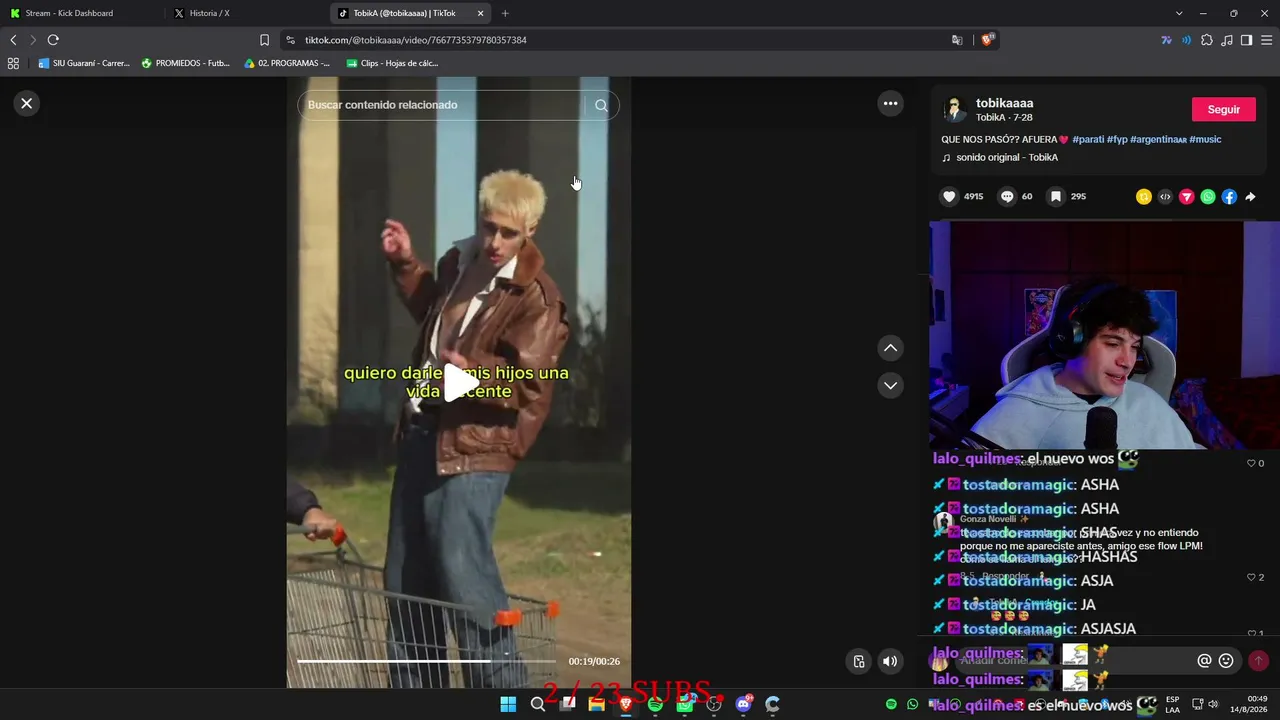The height and width of the screenshot is (720, 1280).
Task: Seek along the video progress bar
Action: [x=426, y=661]
